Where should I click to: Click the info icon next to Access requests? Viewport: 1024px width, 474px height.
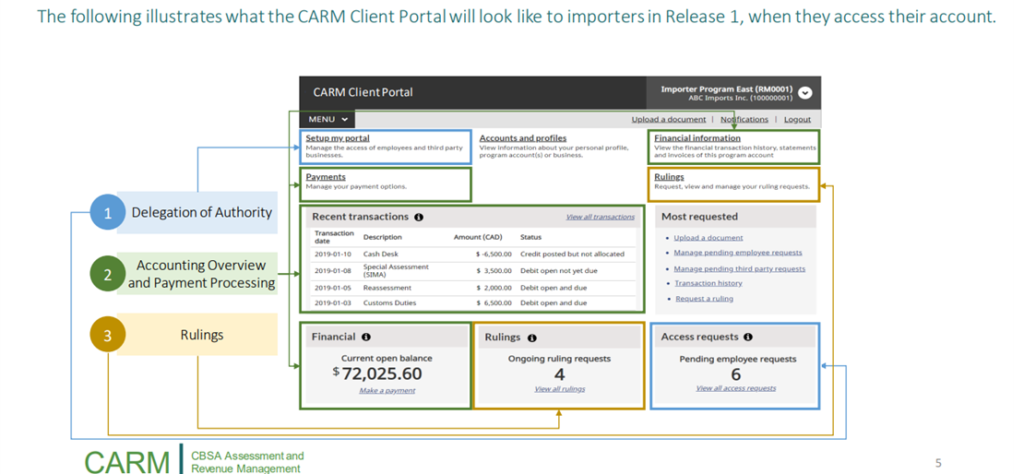pos(748,337)
